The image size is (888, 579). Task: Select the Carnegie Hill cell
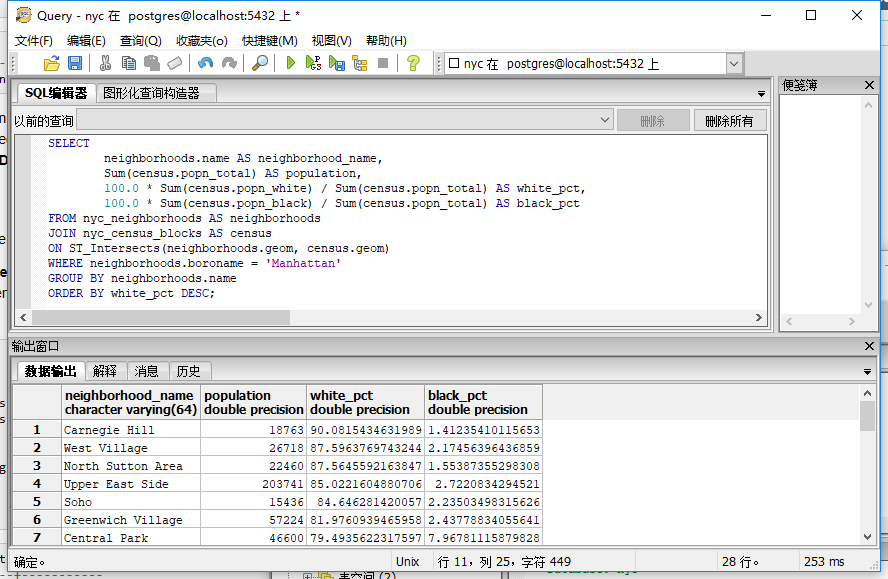pyautogui.click(x=131, y=429)
